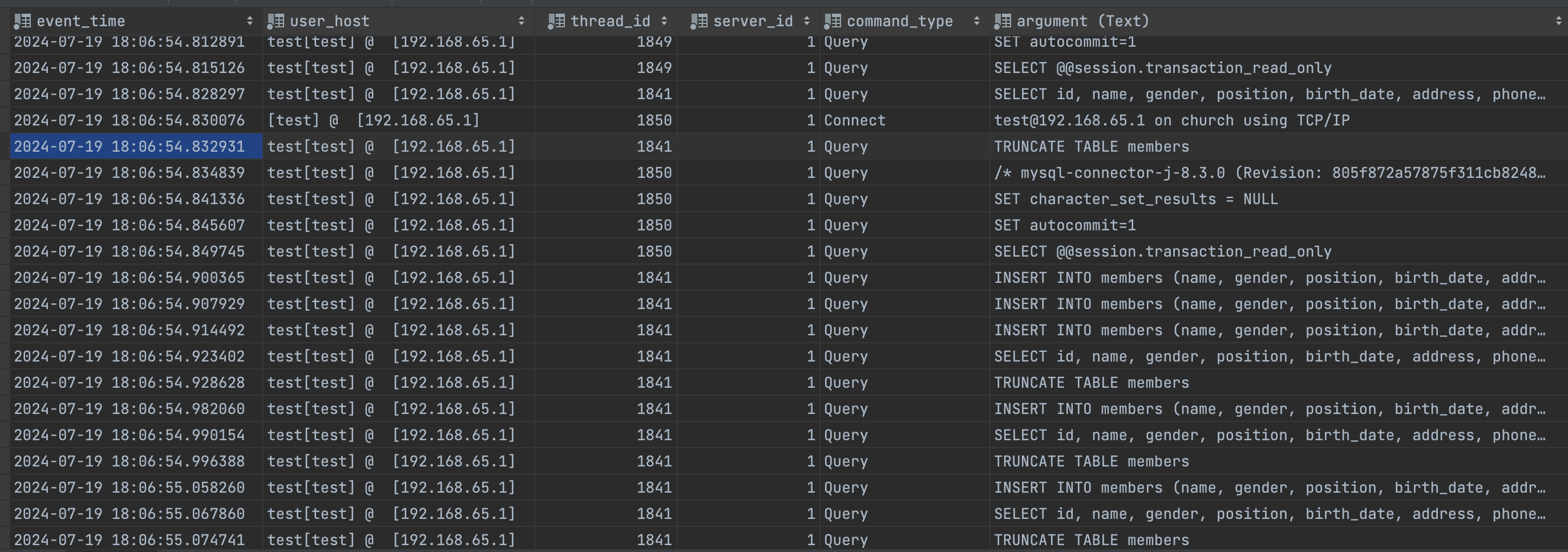
Task: Click INSERT INTO members argument at 18:06:54.907929
Action: (1278, 304)
